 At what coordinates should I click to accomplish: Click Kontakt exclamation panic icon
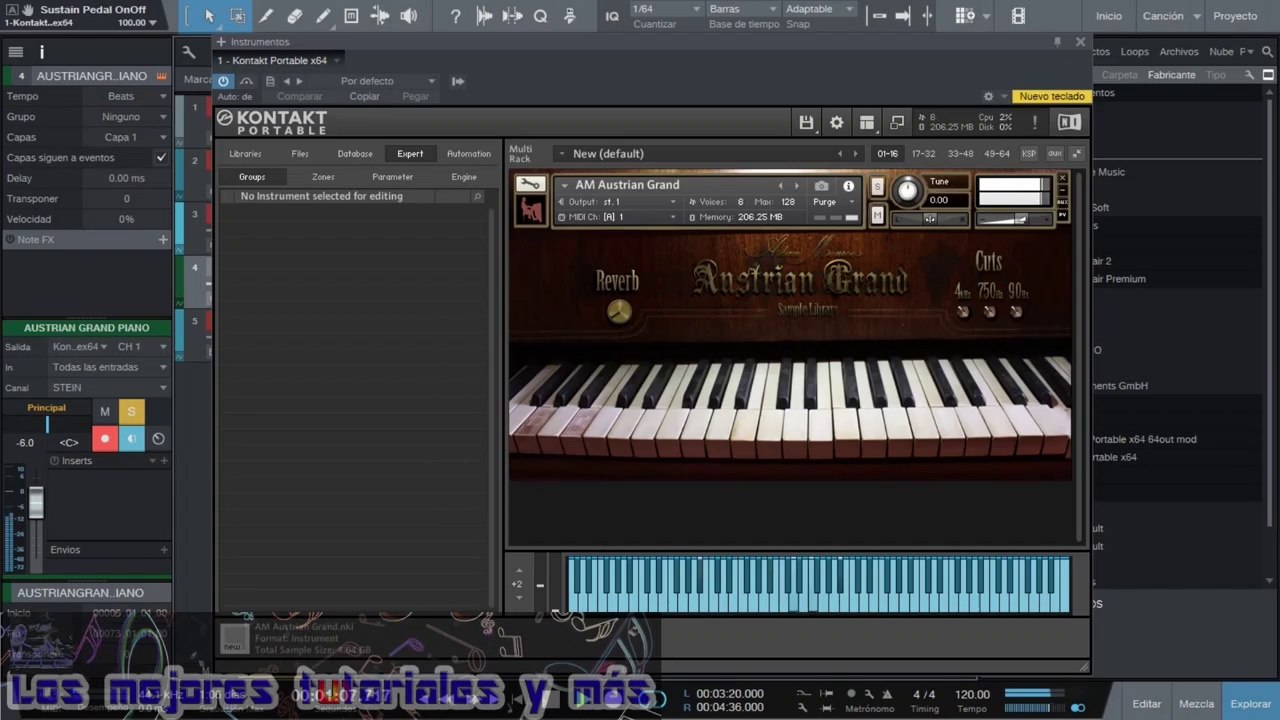tap(1034, 122)
